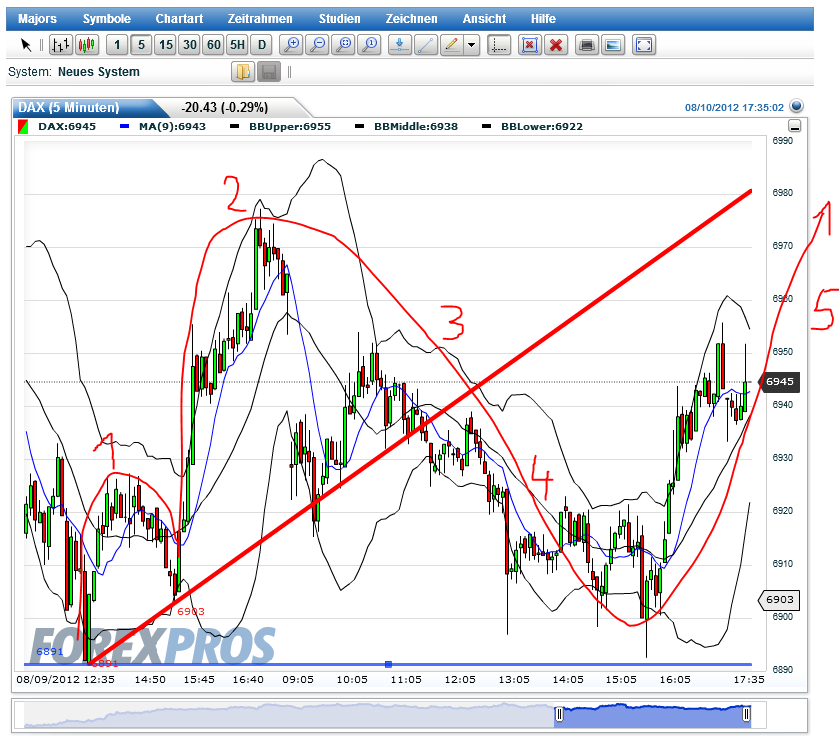Image resolution: width=839 pixels, height=740 pixels.
Task: Click the zoom out magnifier
Action: (317, 44)
